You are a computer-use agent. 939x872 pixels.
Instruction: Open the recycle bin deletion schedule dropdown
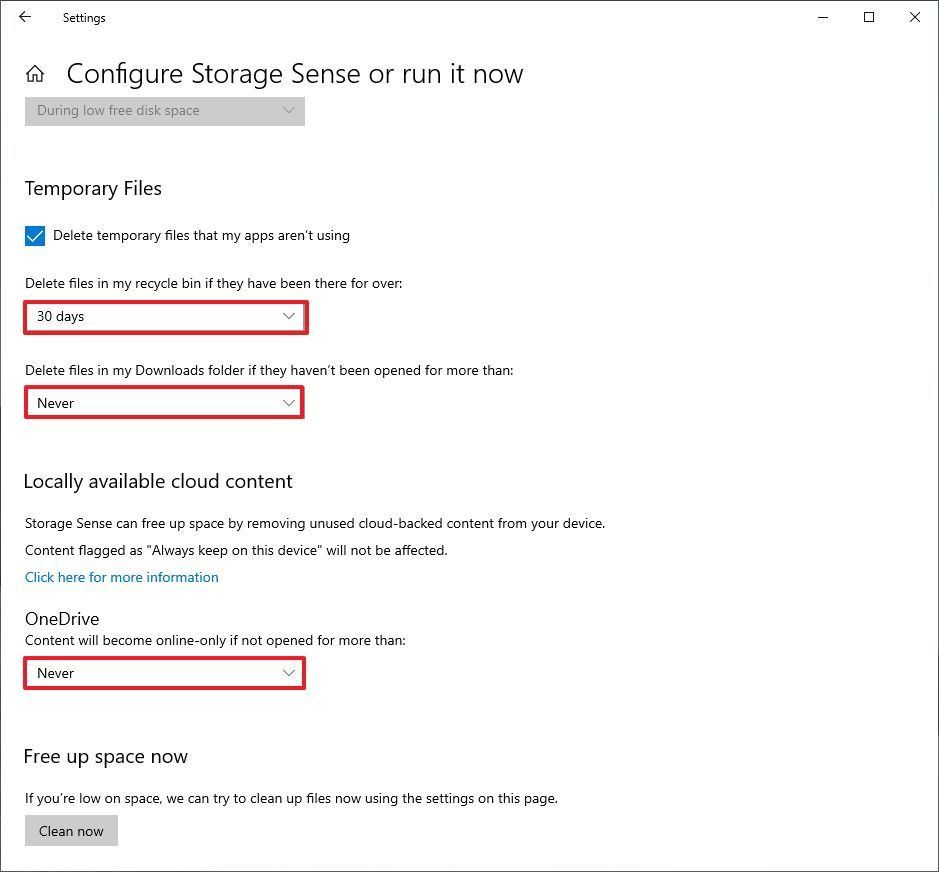(165, 316)
